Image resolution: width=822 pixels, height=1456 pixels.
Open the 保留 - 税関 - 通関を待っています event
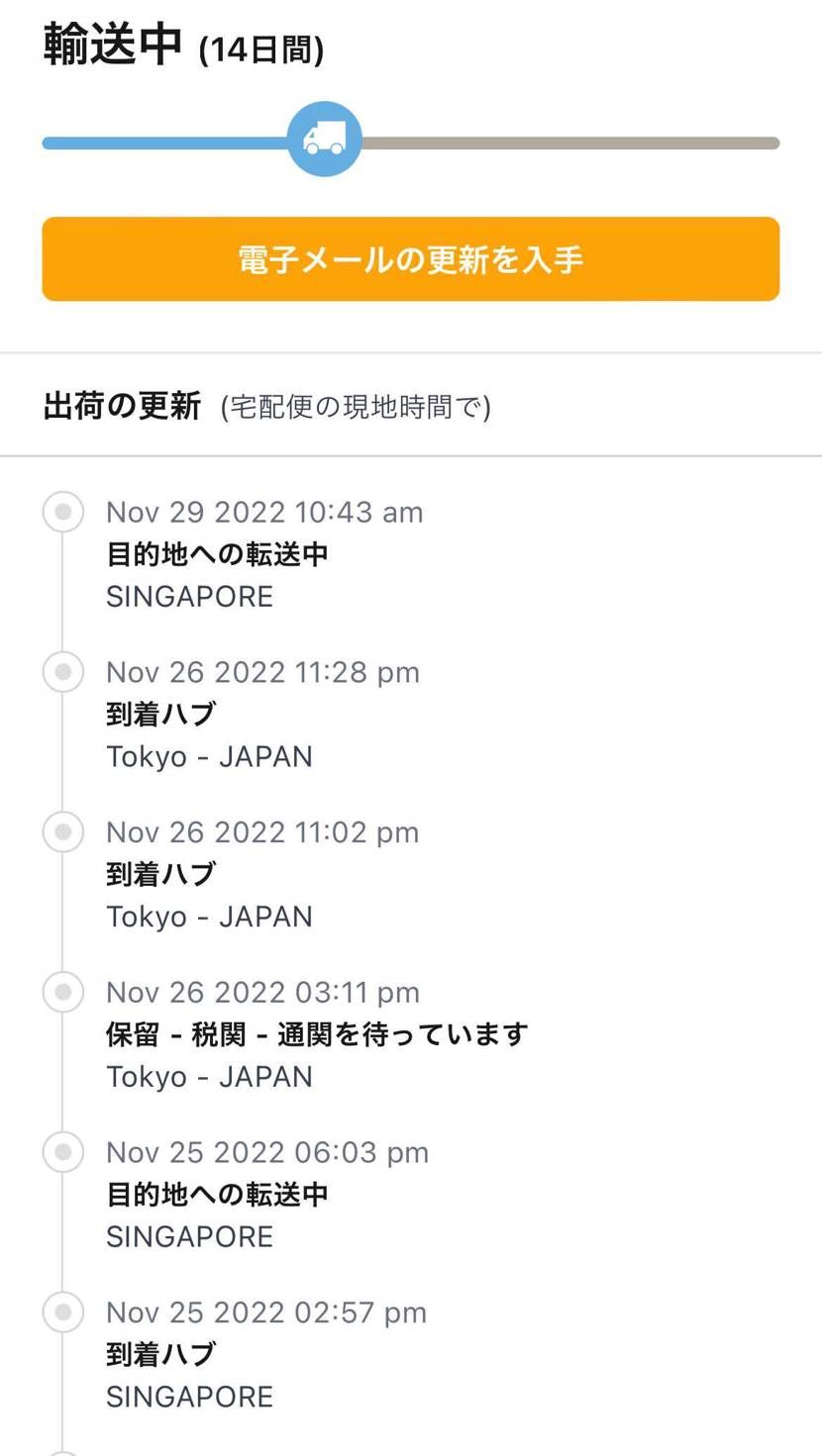(317, 1034)
